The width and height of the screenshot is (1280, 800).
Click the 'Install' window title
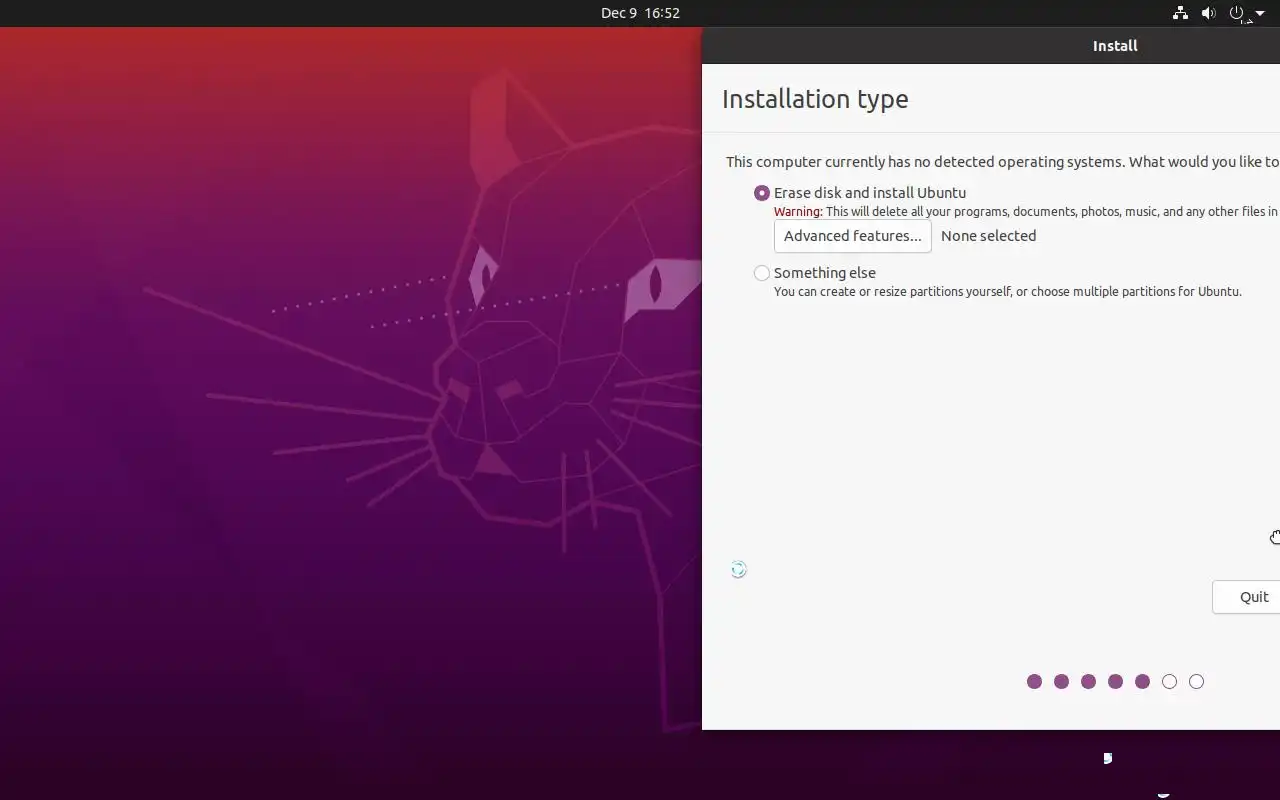[1115, 46]
